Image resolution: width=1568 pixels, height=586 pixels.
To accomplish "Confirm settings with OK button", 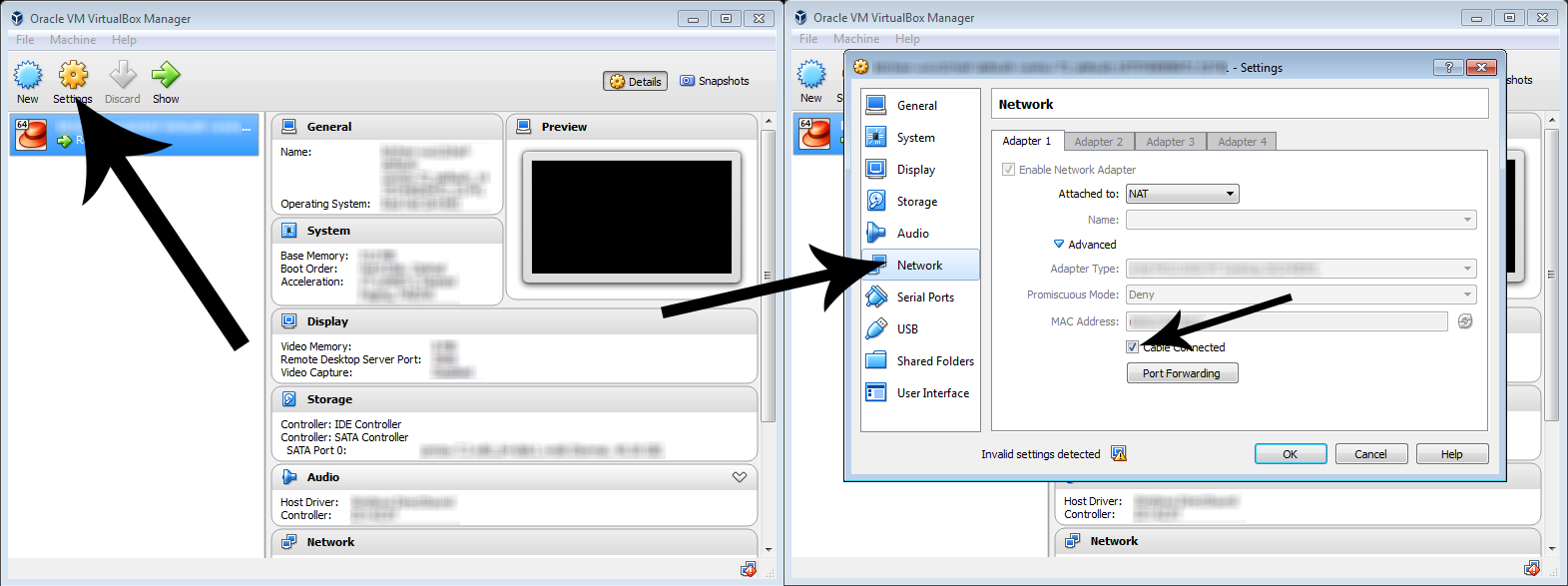I will point(1291,454).
